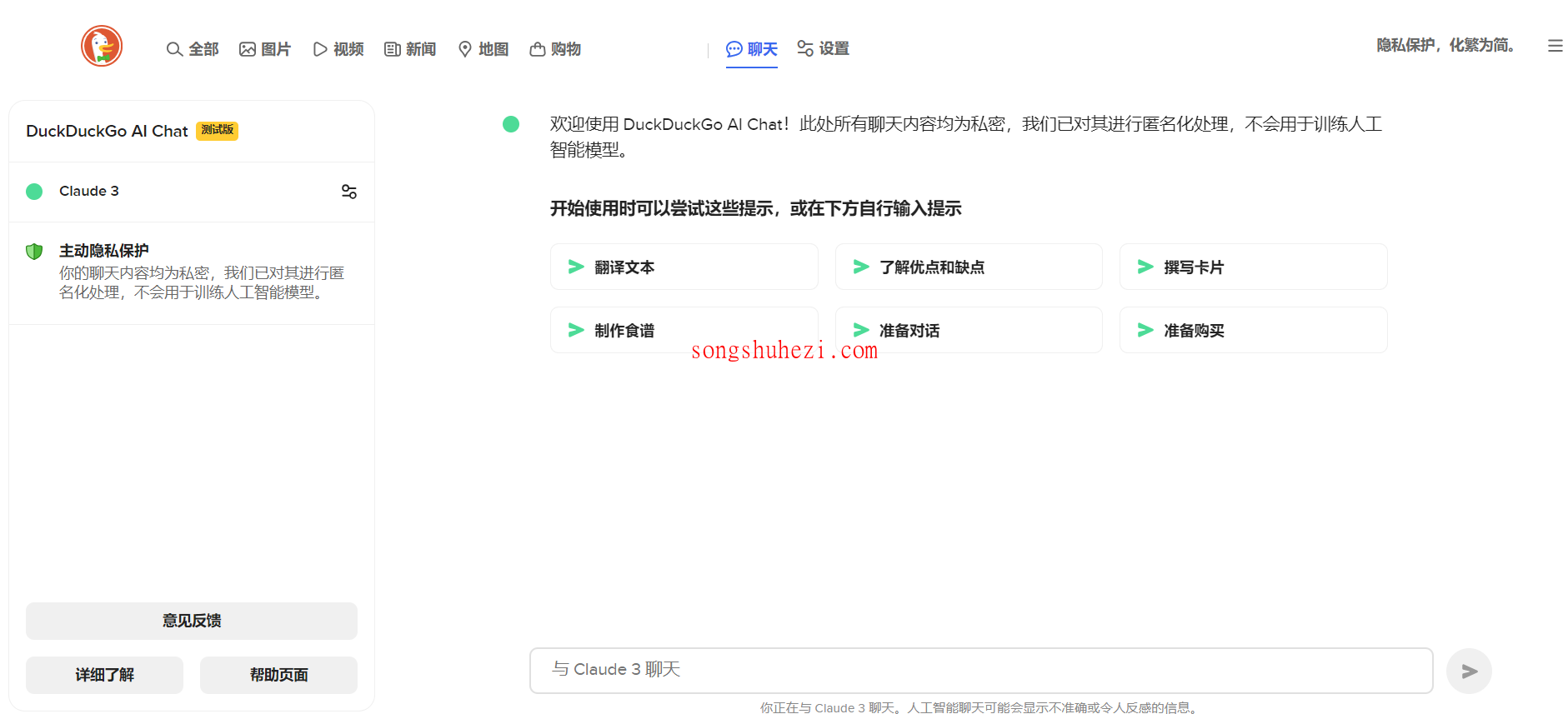
Task: Choose the 准备购买 prompt suggestion
Action: 1253,330
